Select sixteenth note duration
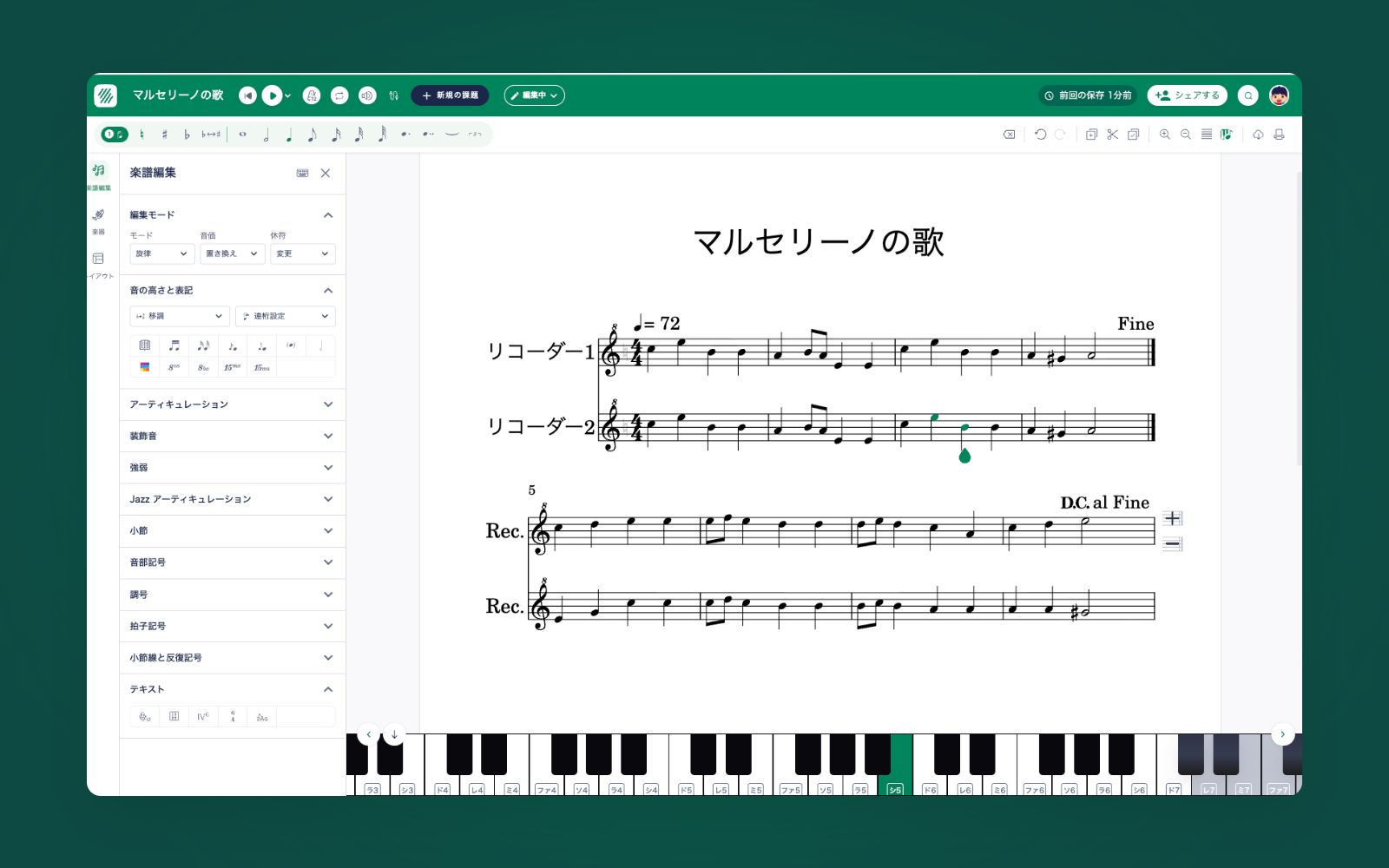Screen dimensions: 1389x868 [336, 135]
